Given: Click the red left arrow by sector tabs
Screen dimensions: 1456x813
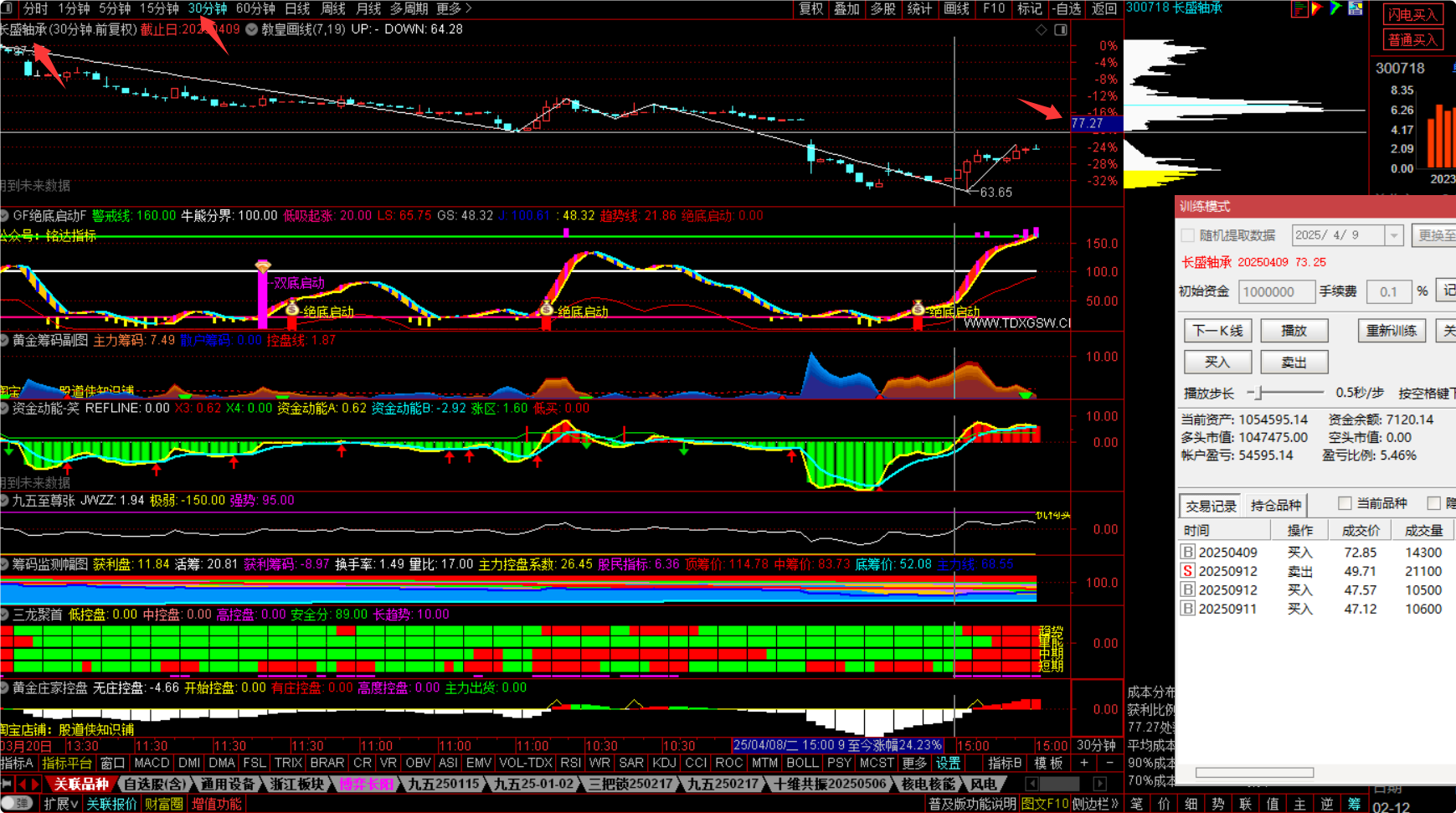Looking at the screenshot, I should point(23,785).
